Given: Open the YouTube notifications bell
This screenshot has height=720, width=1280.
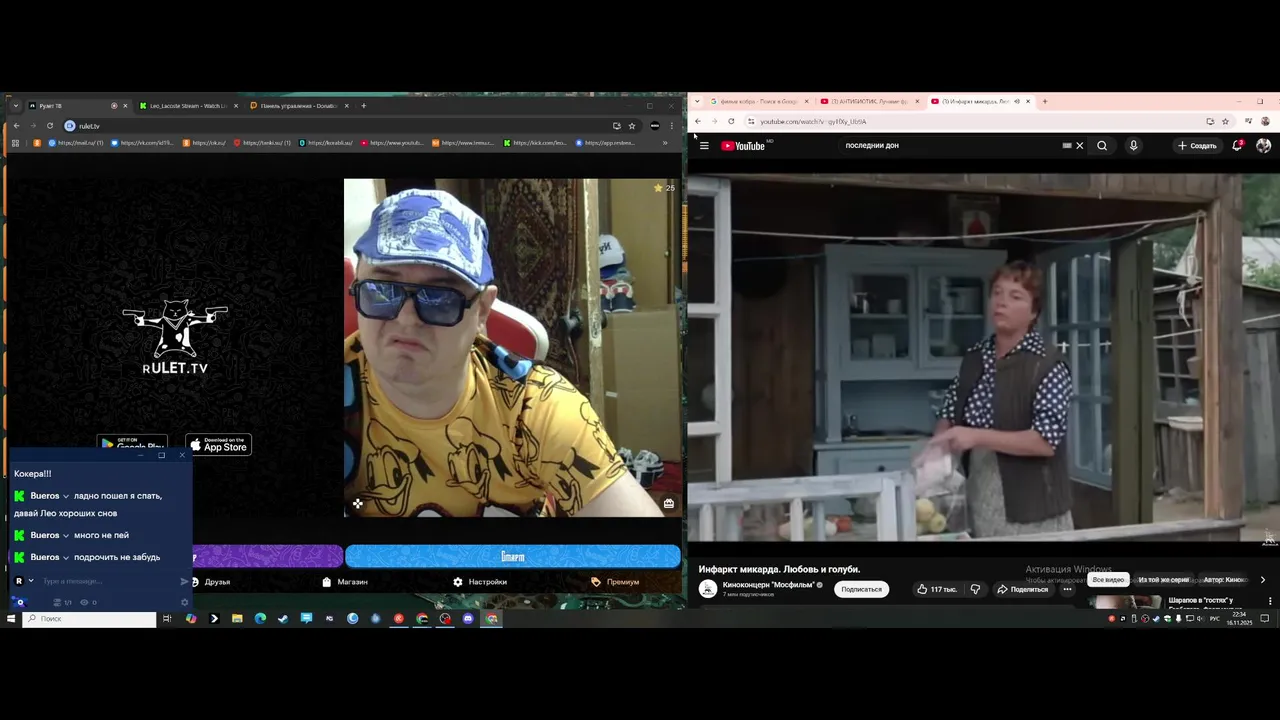Looking at the screenshot, I should (x=1237, y=146).
